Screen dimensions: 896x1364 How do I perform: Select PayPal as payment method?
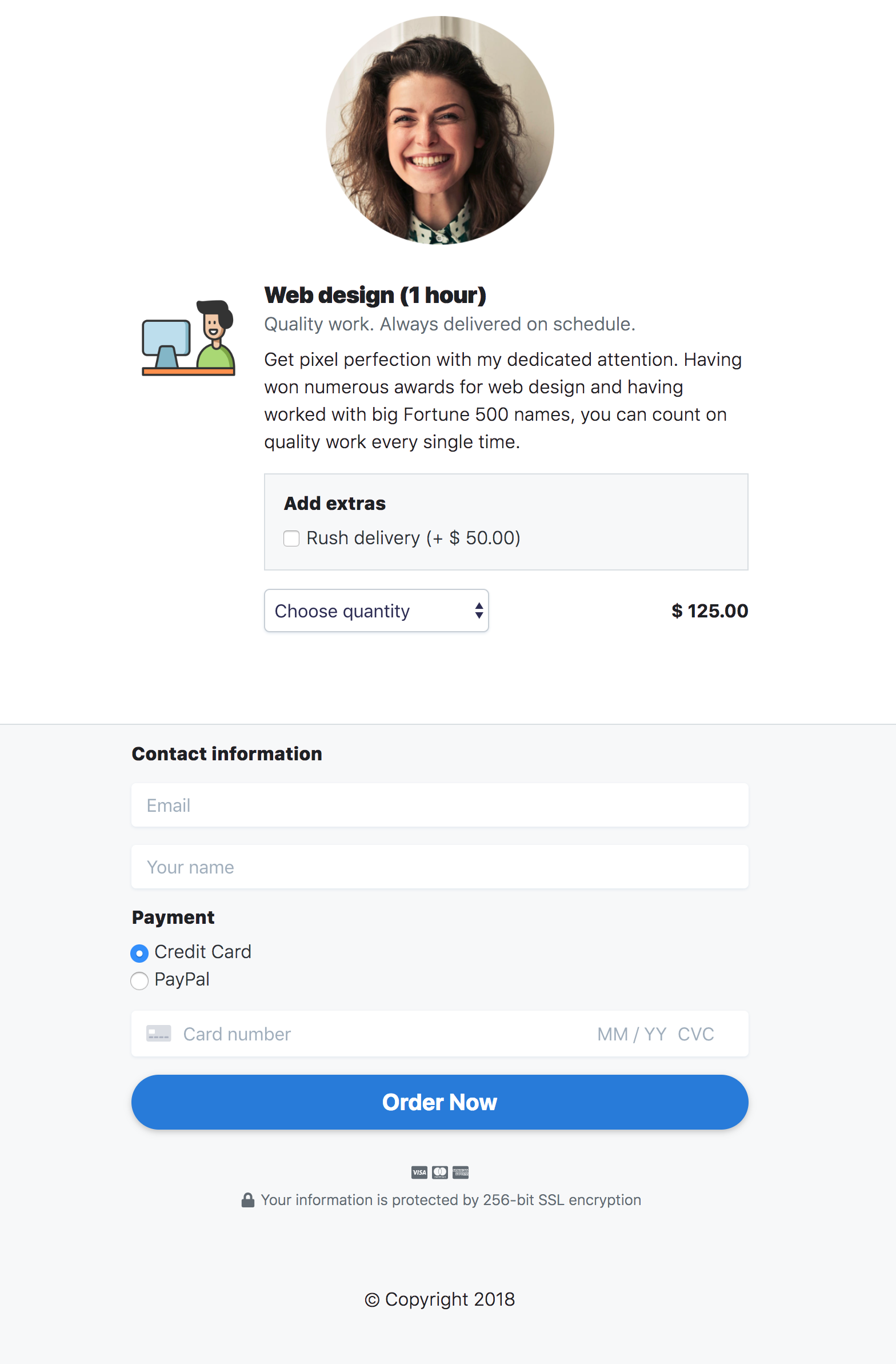(139, 980)
